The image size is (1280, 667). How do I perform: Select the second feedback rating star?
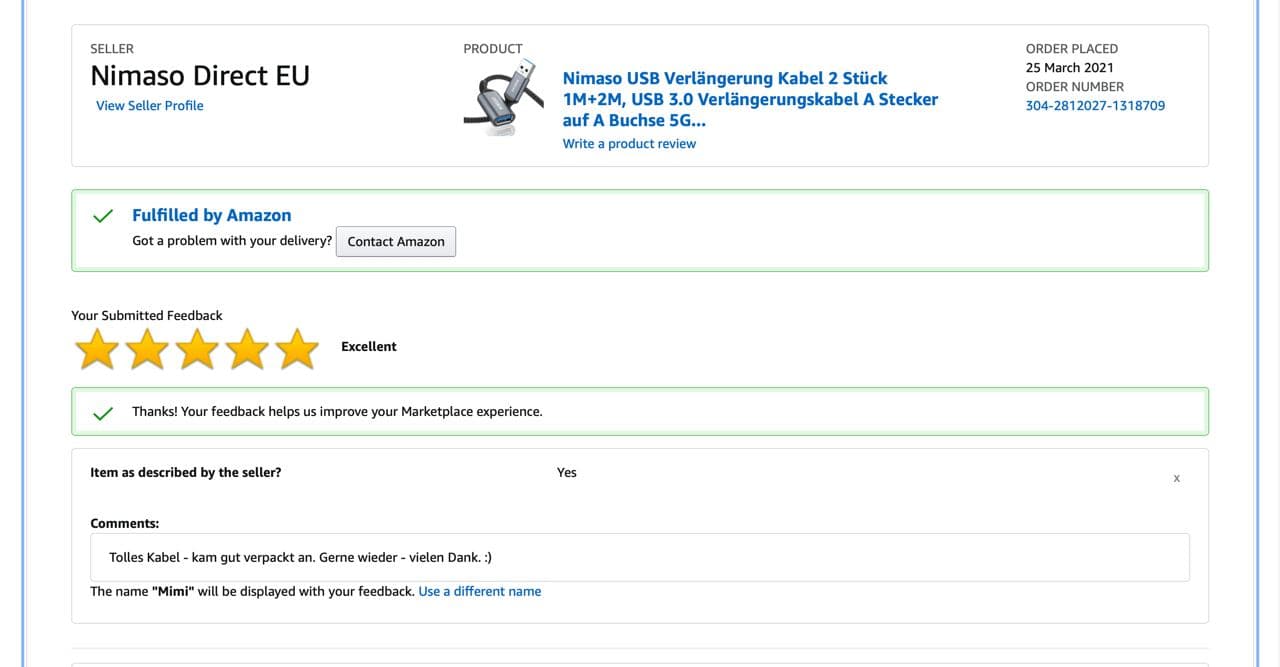click(x=147, y=349)
